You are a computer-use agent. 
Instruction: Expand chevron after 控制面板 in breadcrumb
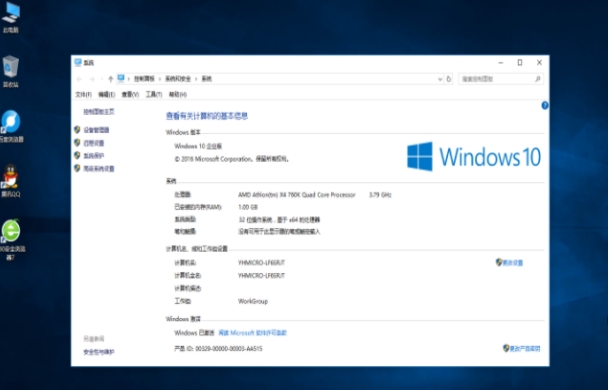click(160, 79)
